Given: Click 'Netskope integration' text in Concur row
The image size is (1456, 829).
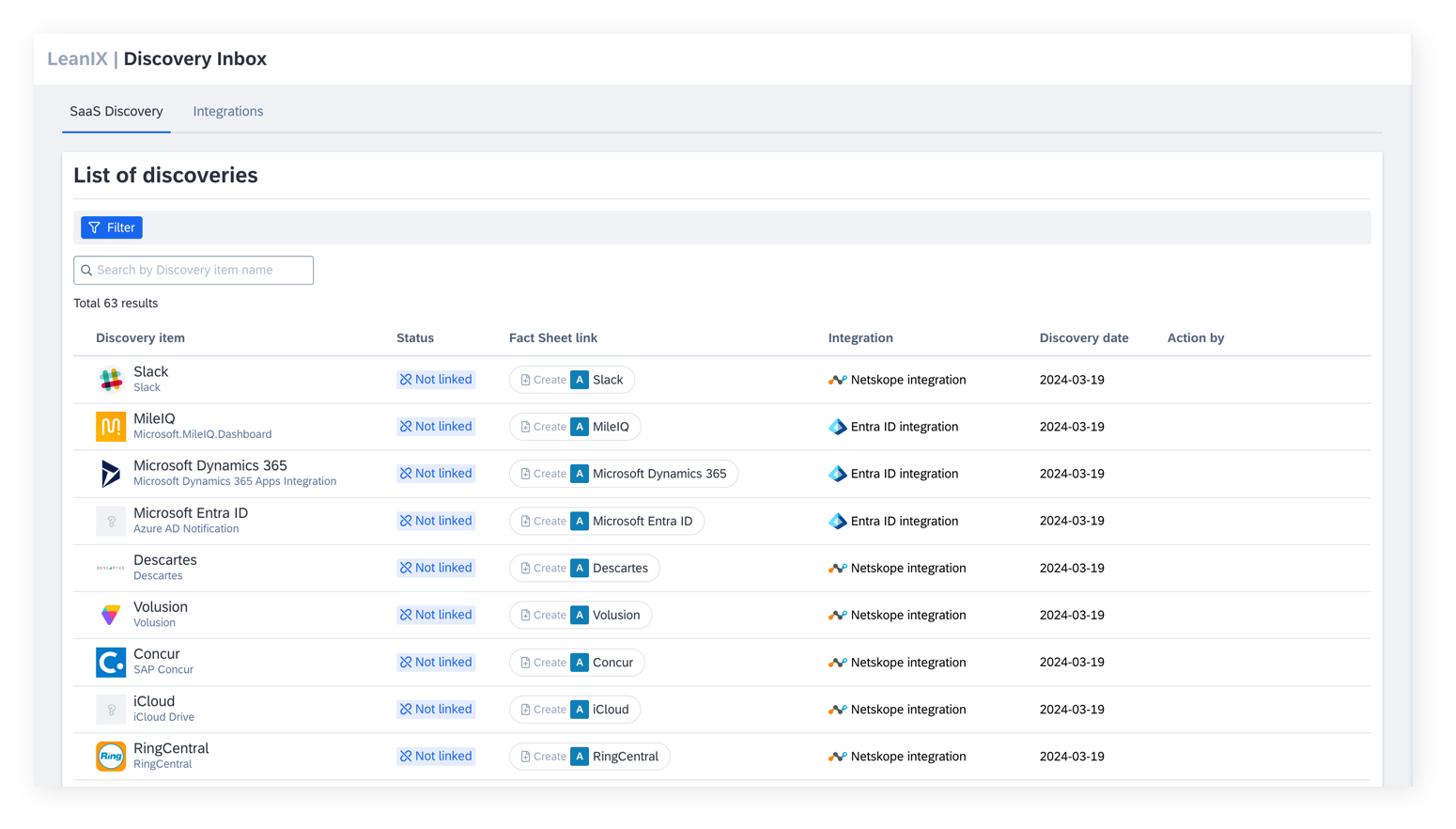Looking at the screenshot, I should point(908,663).
